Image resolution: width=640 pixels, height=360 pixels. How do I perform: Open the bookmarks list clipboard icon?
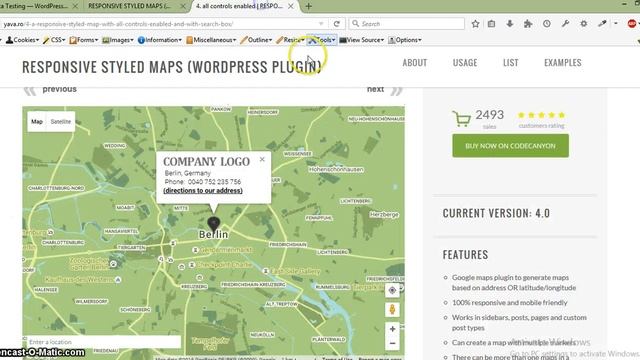[x=491, y=24]
